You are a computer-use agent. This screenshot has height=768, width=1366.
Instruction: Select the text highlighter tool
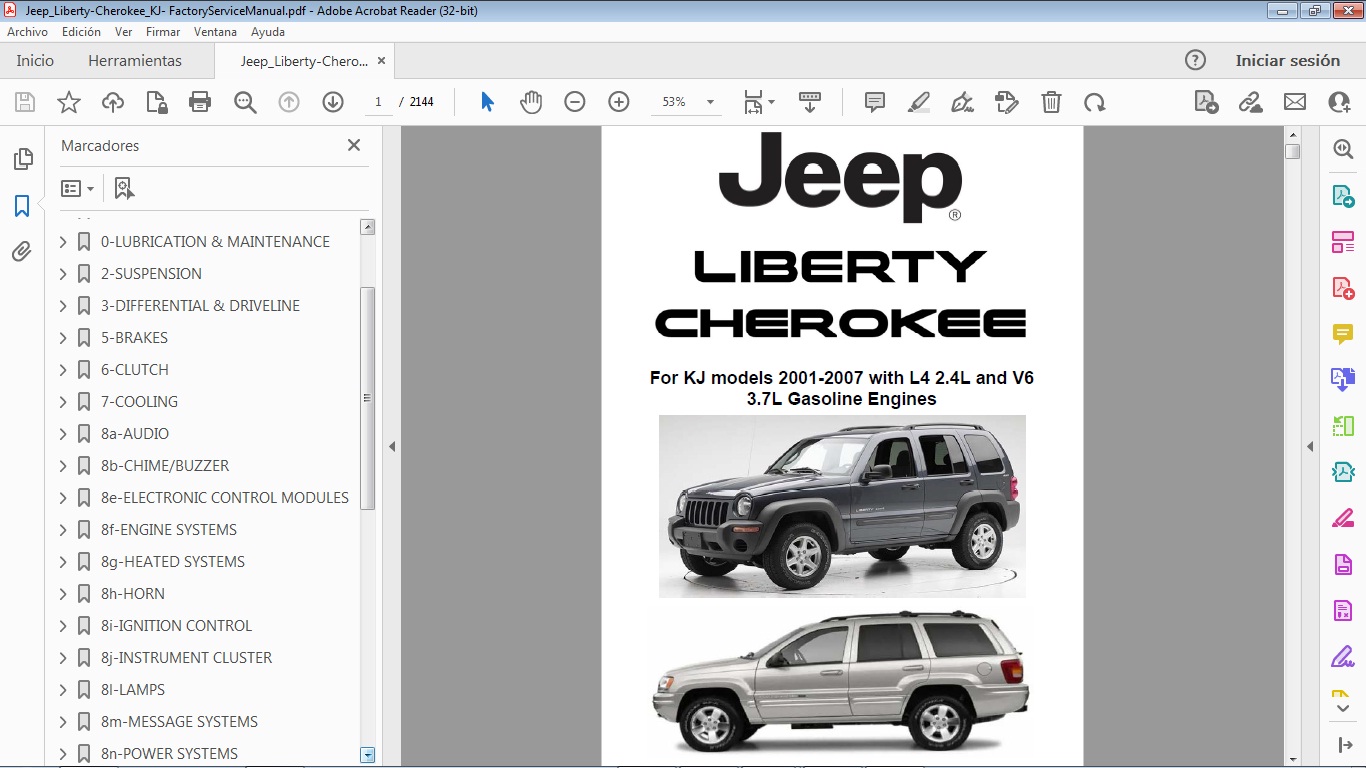918,101
